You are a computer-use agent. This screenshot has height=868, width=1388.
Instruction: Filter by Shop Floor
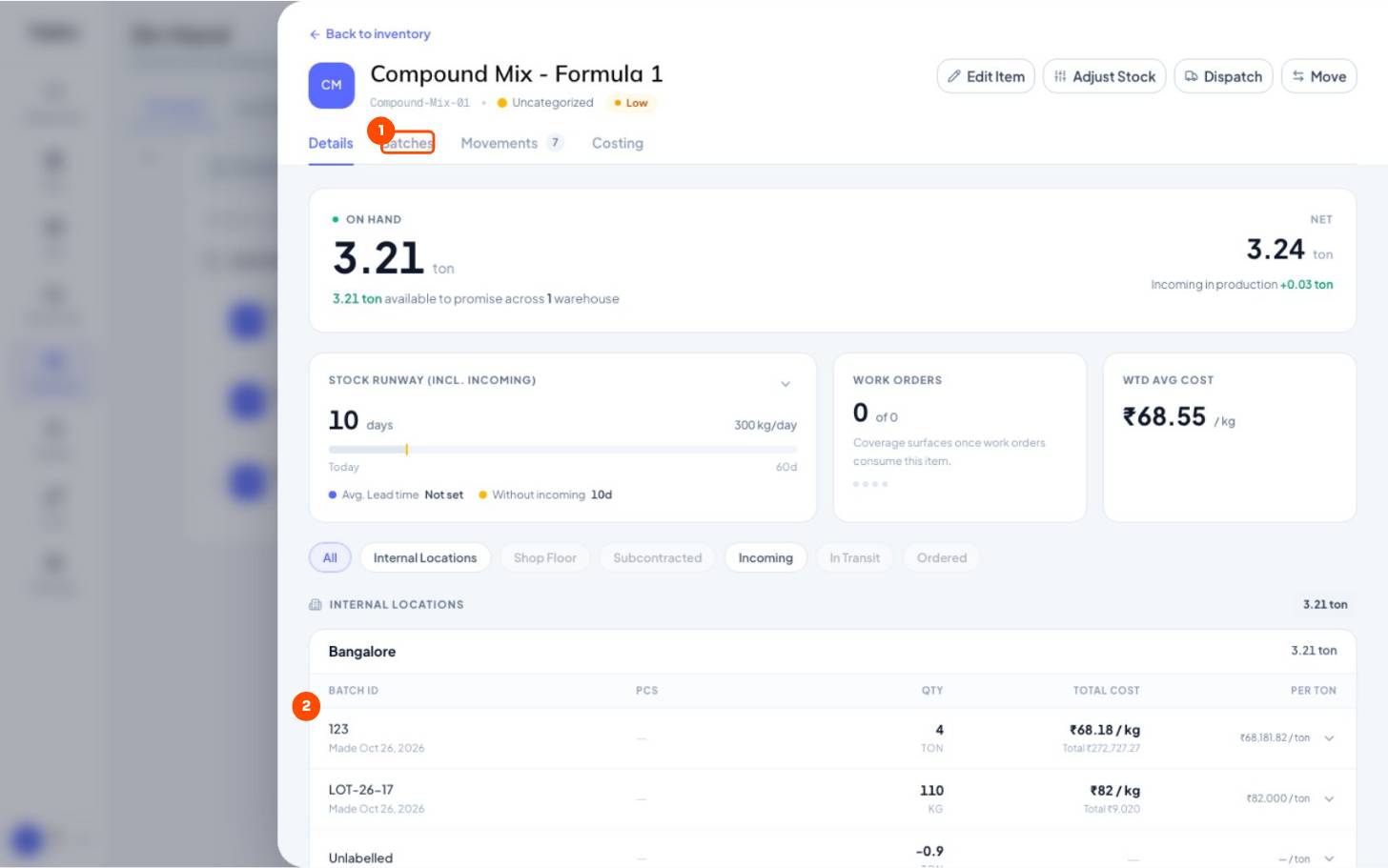(544, 557)
